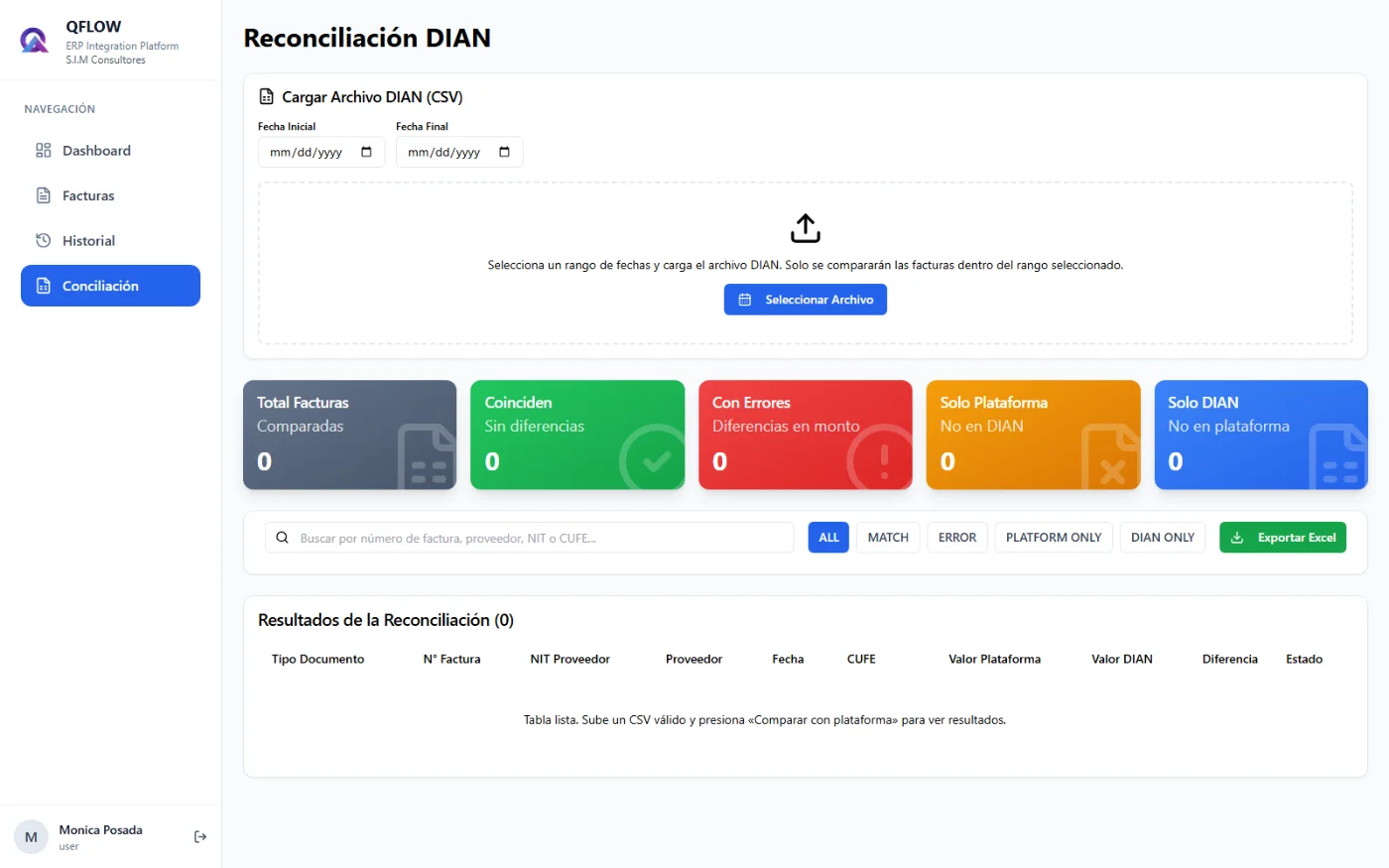This screenshot has height=868, width=1389.
Task: Click the QFLOW logo icon
Action: point(34,41)
